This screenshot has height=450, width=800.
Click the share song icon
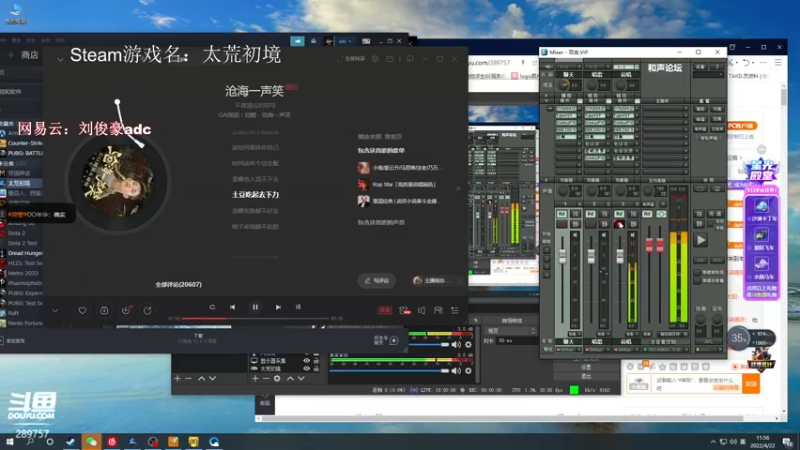pyautogui.click(x=147, y=310)
